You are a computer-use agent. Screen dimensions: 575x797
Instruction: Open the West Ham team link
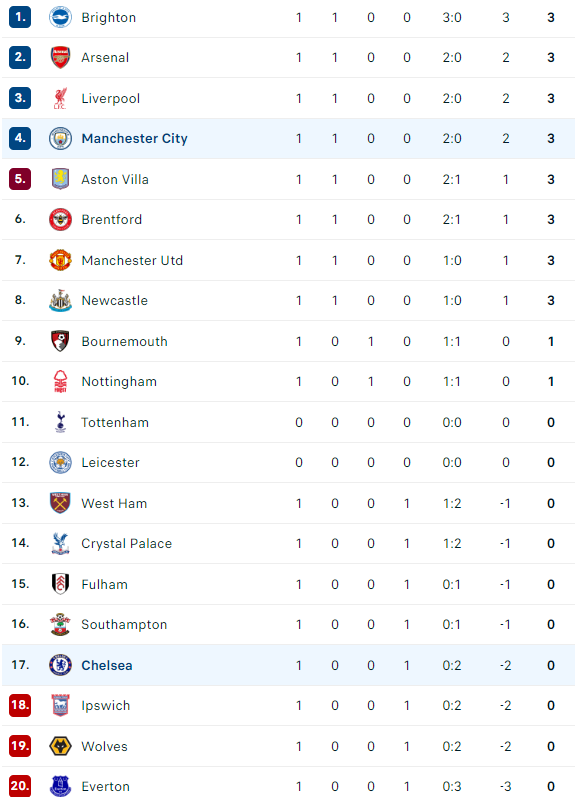click(114, 503)
